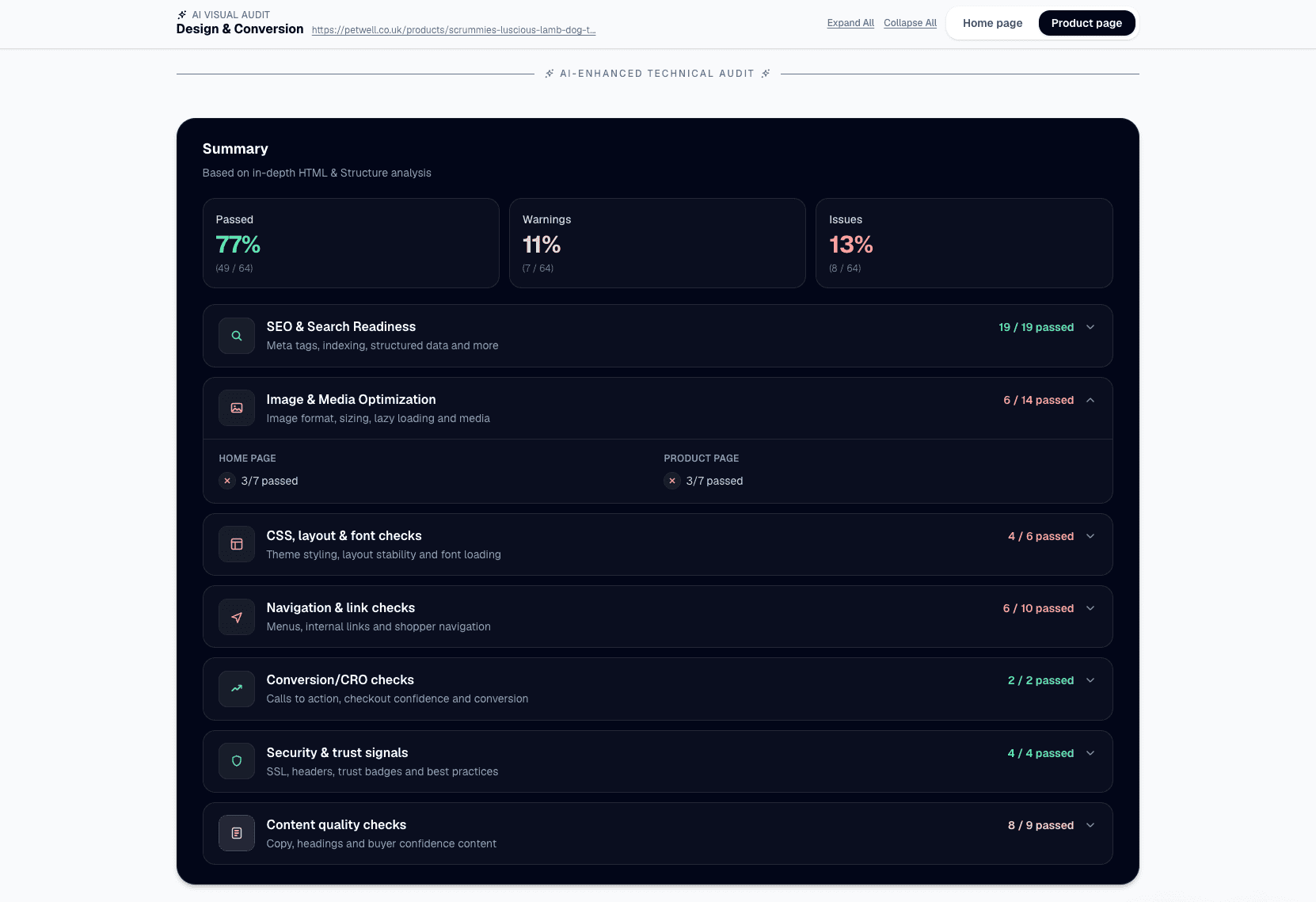Click the '(8 / 64)' issues count
This screenshot has height=902, width=1316.
[845, 268]
